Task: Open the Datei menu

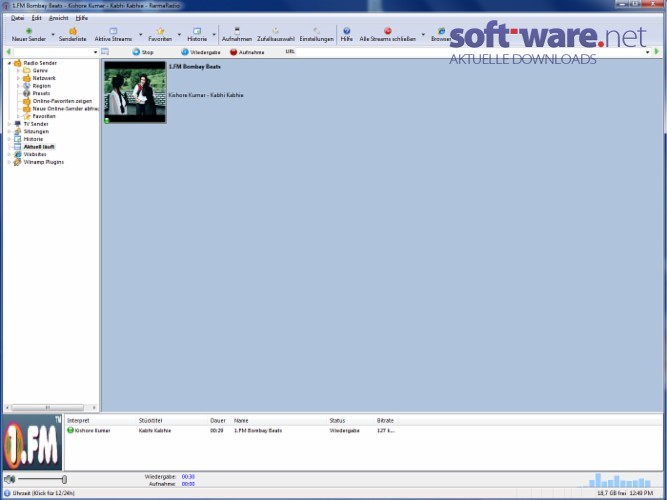Action: [17, 18]
